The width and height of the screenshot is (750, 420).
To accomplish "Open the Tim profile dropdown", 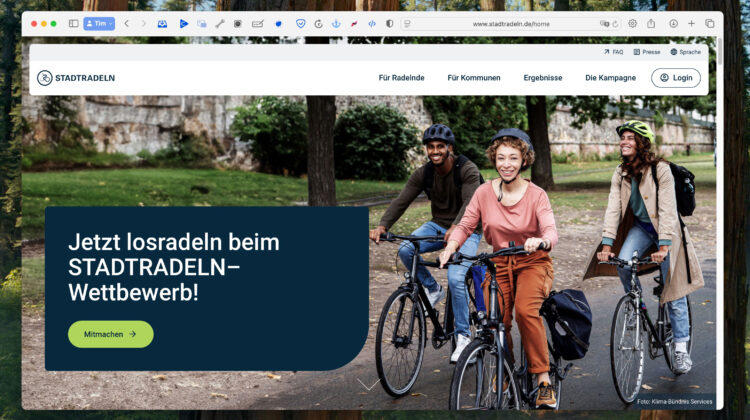I will (99, 23).
